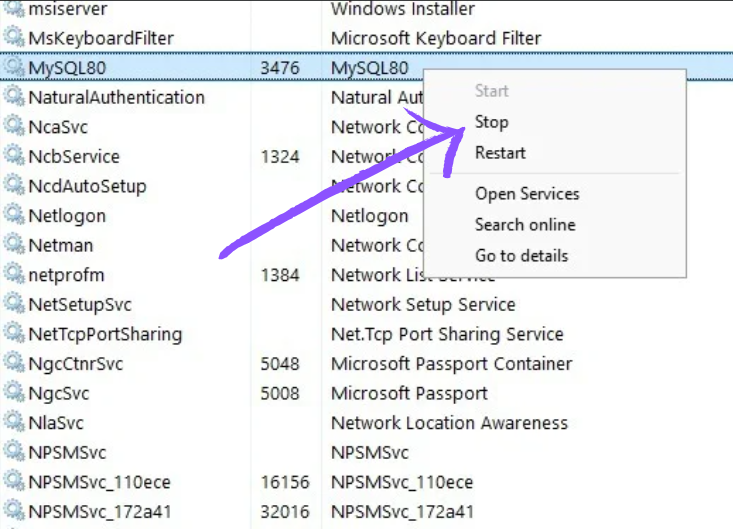
Task: Click the NgcSvc service gear icon
Action: point(13,393)
